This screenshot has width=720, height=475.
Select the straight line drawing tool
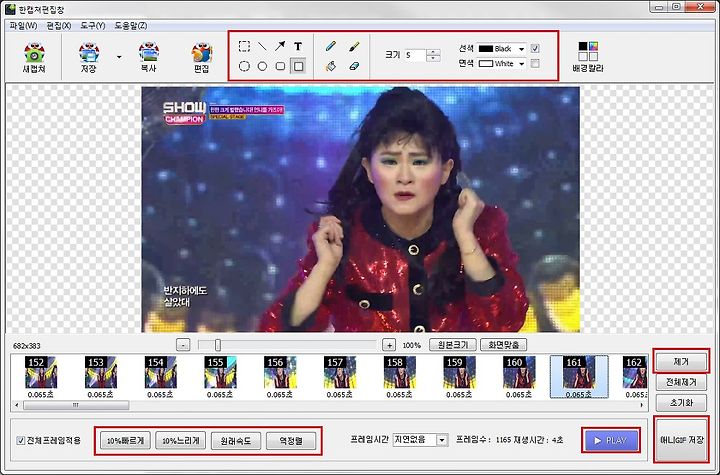(262, 46)
